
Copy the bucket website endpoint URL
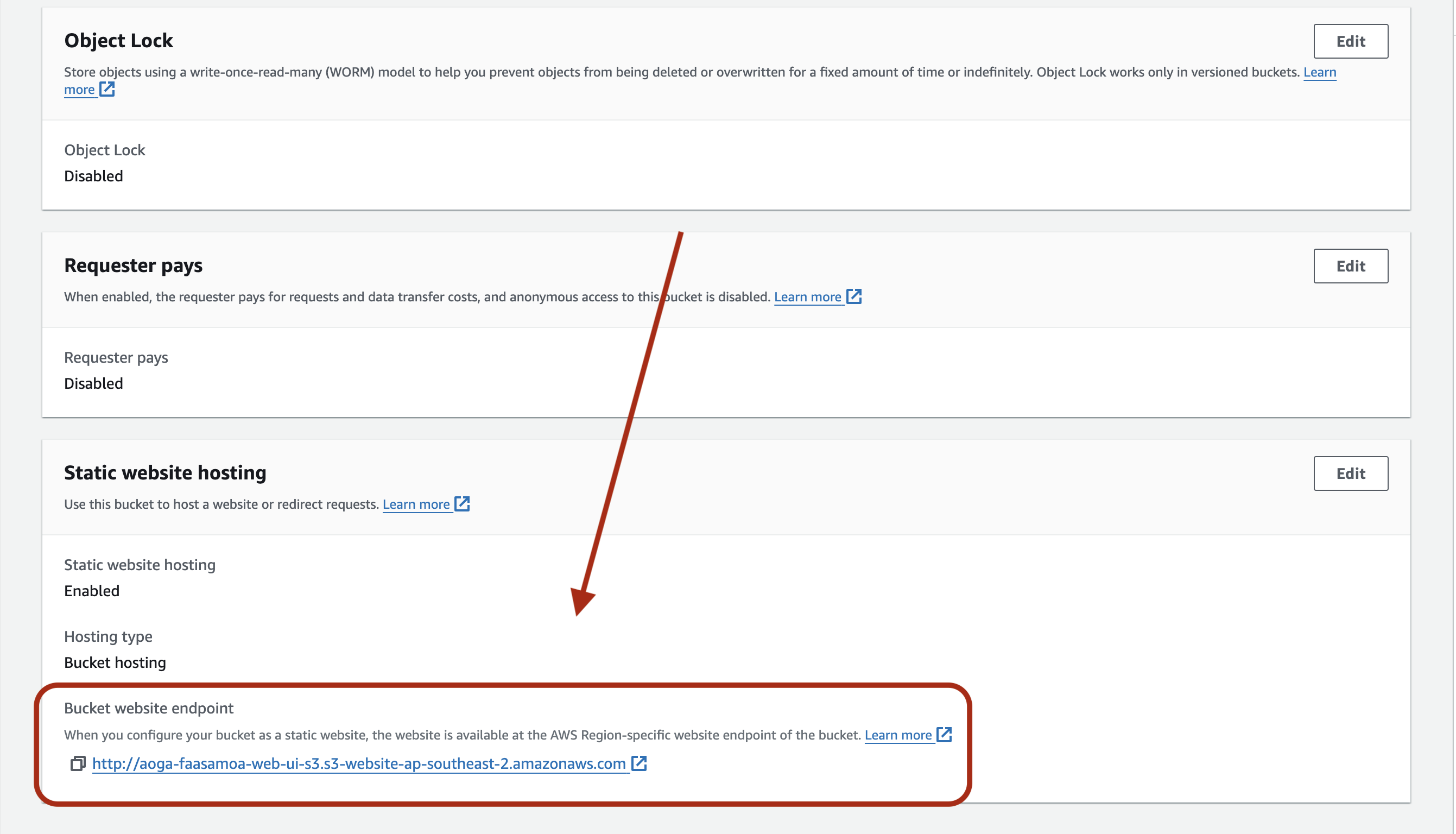pyautogui.click(x=78, y=763)
